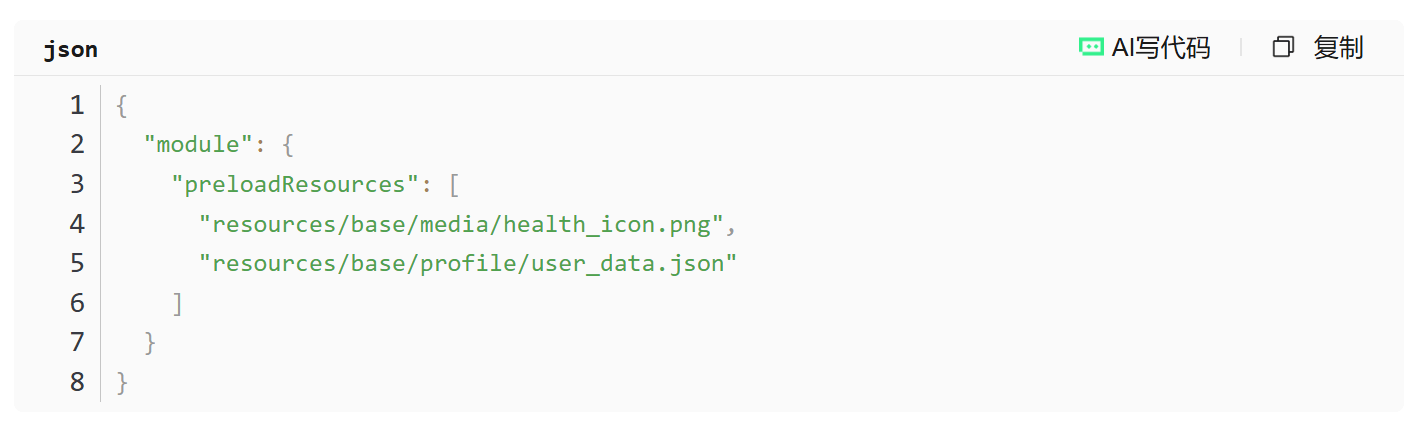Screen dimensions: 1418x432
Task: Click line number 5 in gutter
Action: (x=77, y=263)
